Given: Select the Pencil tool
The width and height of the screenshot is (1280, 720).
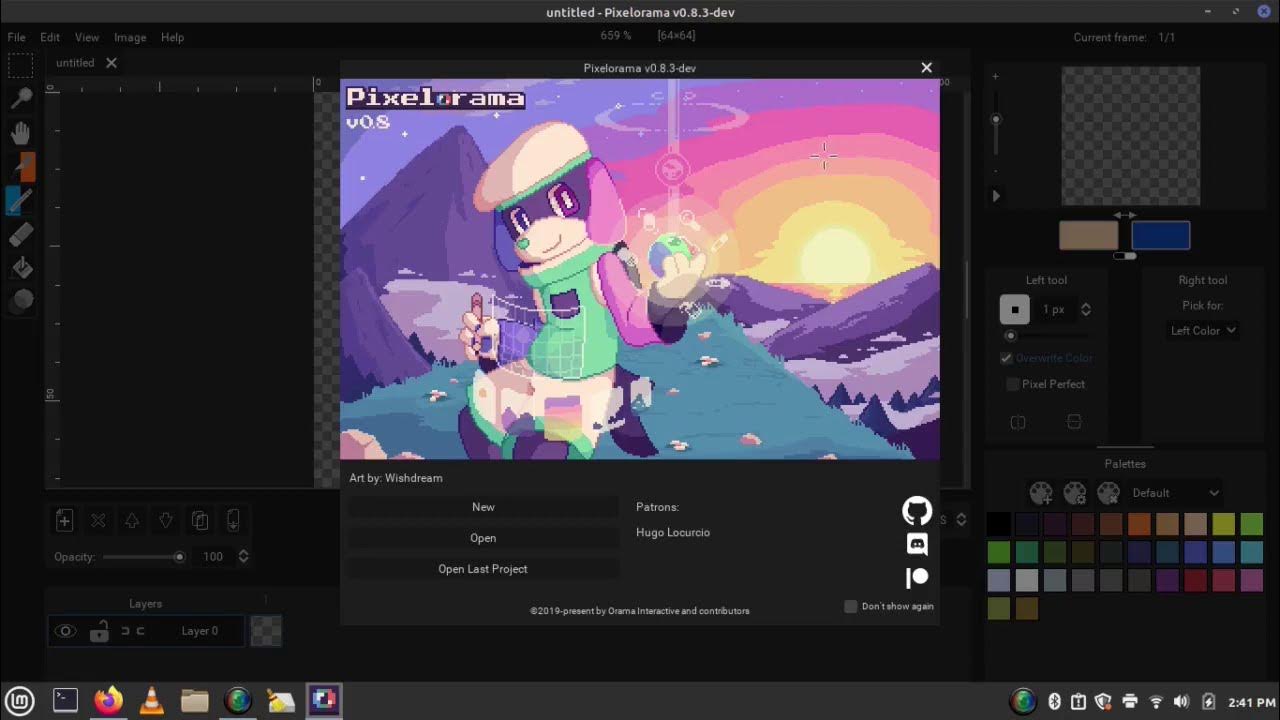Looking at the screenshot, I should [21, 200].
